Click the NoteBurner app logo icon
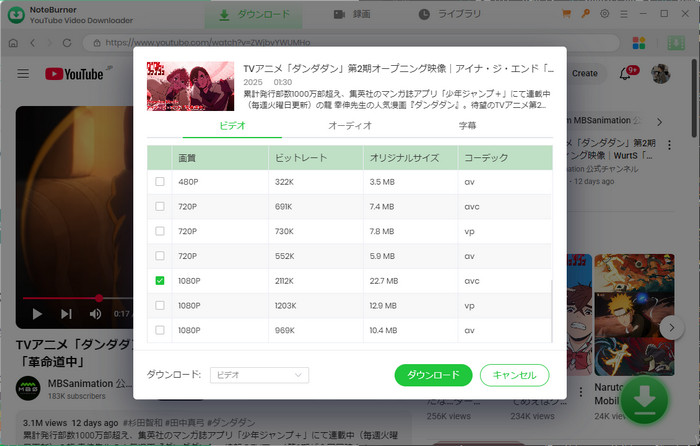The image size is (700, 446). coord(16,15)
